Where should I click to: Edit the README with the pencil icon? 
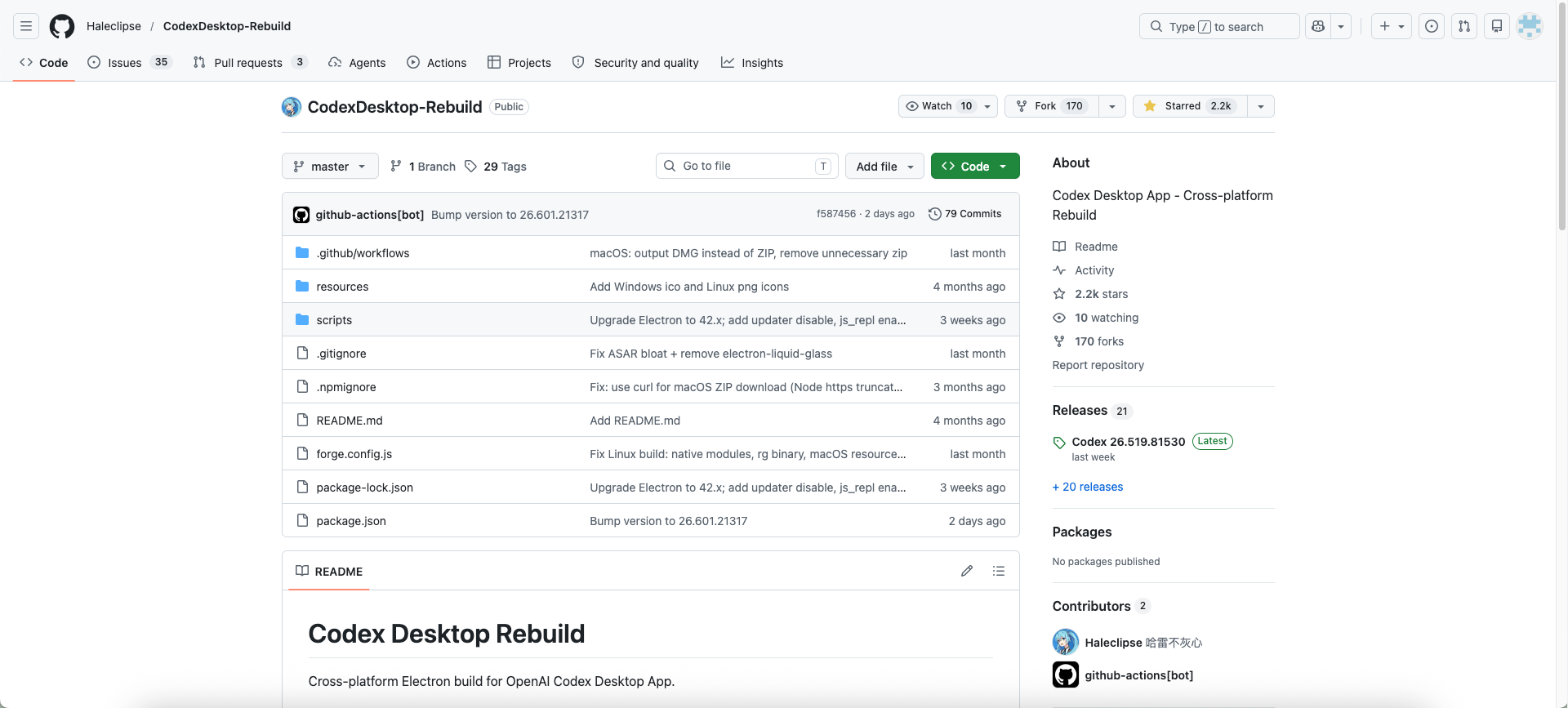click(967, 571)
